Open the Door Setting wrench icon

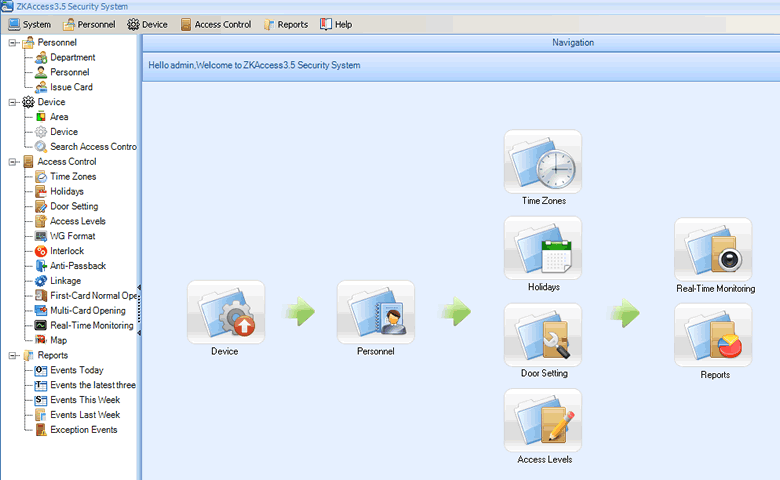coord(543,335)
